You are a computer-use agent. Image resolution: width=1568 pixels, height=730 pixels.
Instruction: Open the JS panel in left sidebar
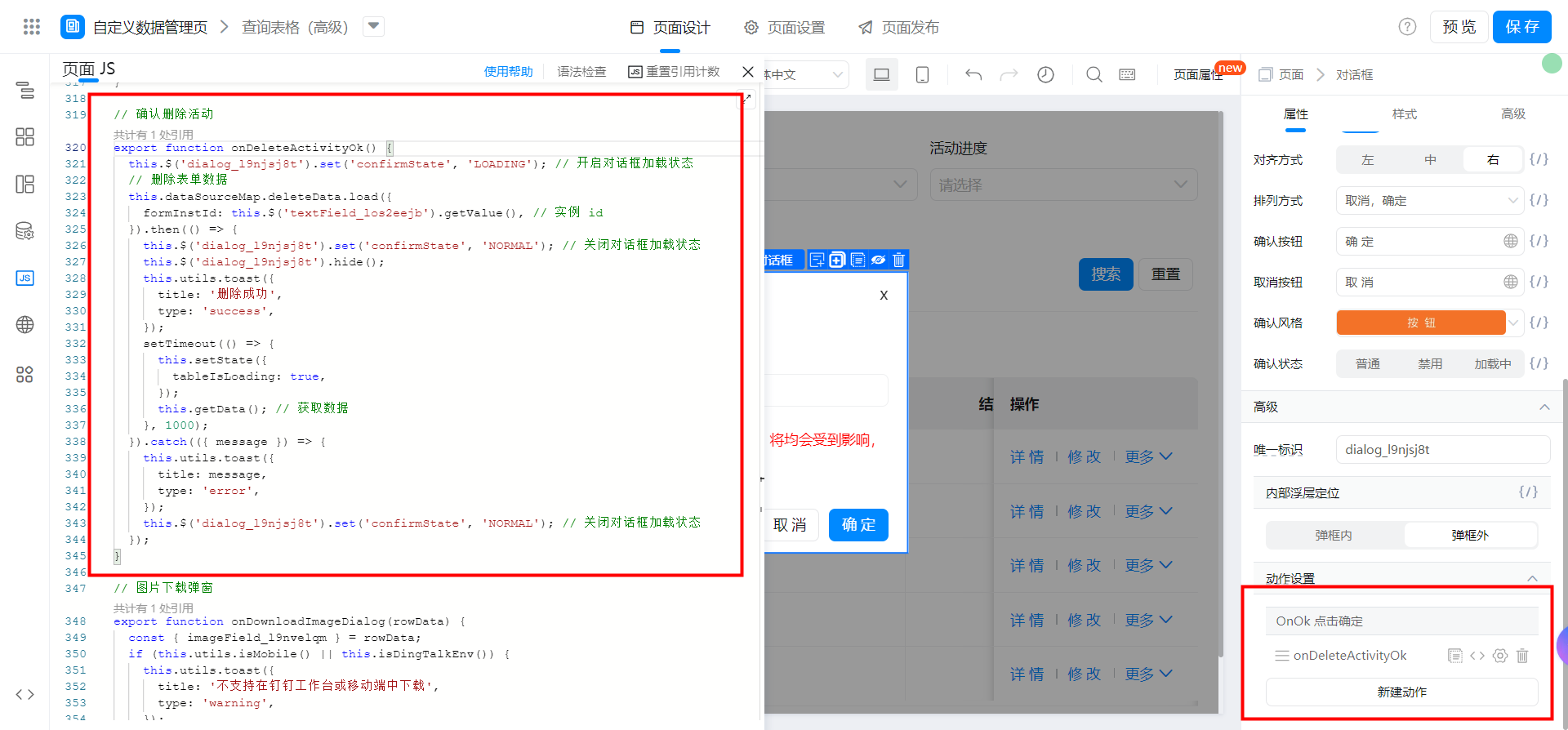pos(24,278)
